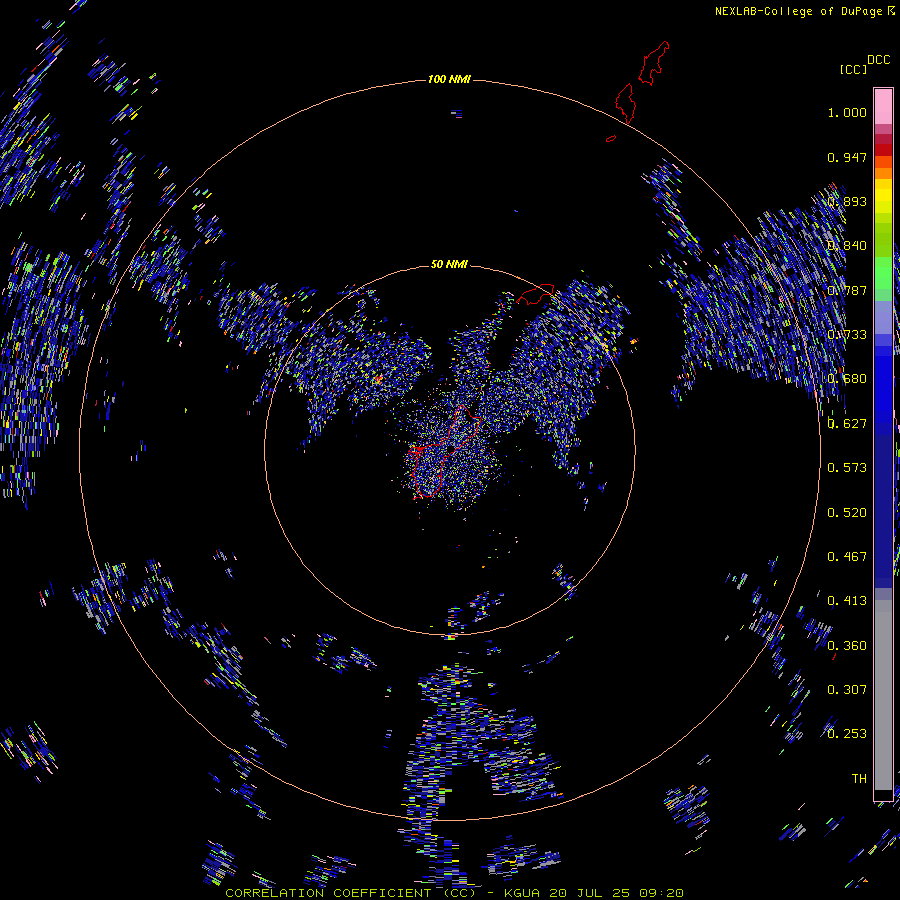
Task: Click the 0.467 scale value
Action: [847, 557]
